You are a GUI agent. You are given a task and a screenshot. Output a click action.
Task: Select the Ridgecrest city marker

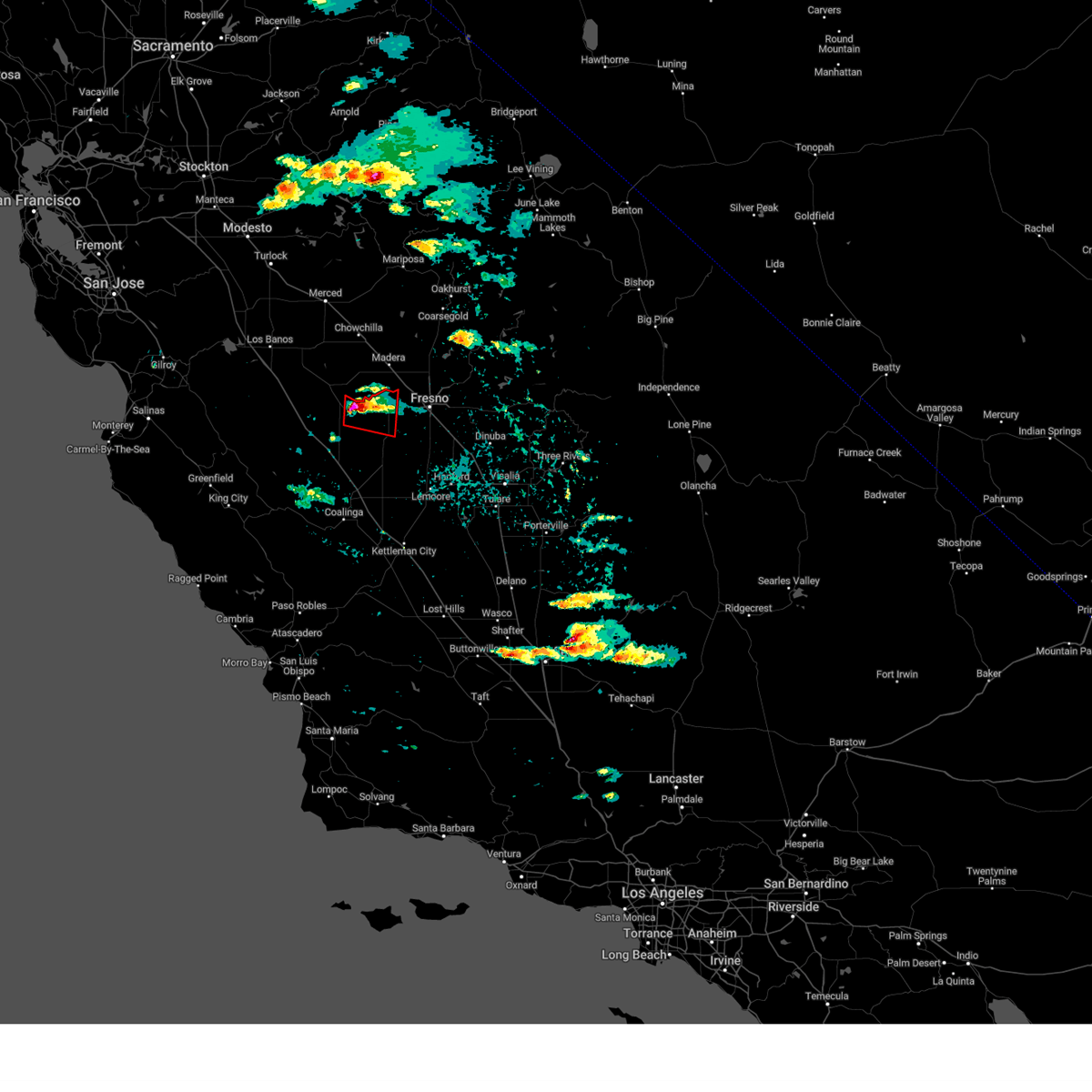(749, 615)
